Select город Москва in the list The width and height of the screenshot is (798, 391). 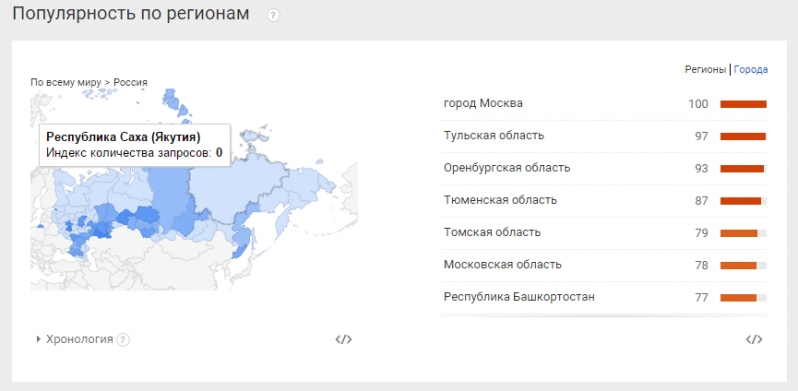point(604,104)
